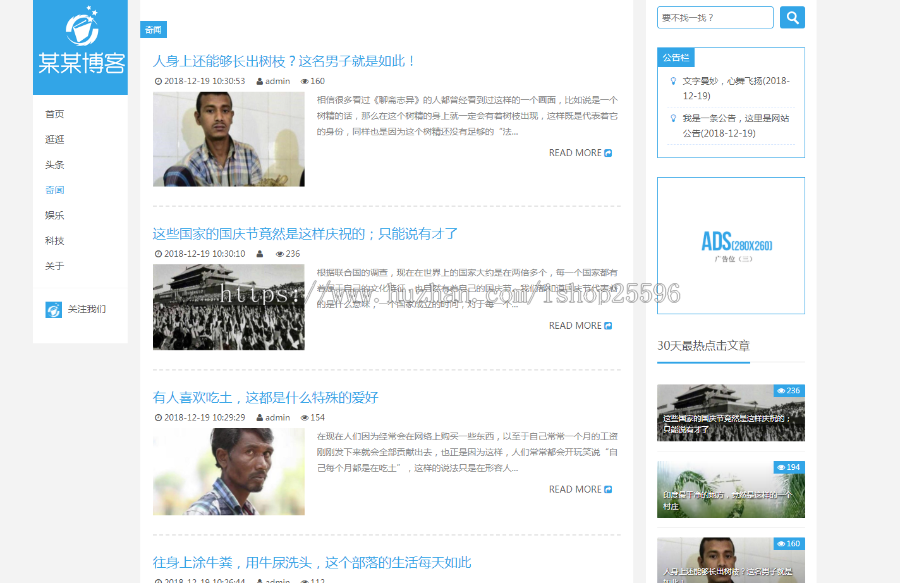Open 首页 in the left menu
This screenshot has width=900, height=583.
55,114
